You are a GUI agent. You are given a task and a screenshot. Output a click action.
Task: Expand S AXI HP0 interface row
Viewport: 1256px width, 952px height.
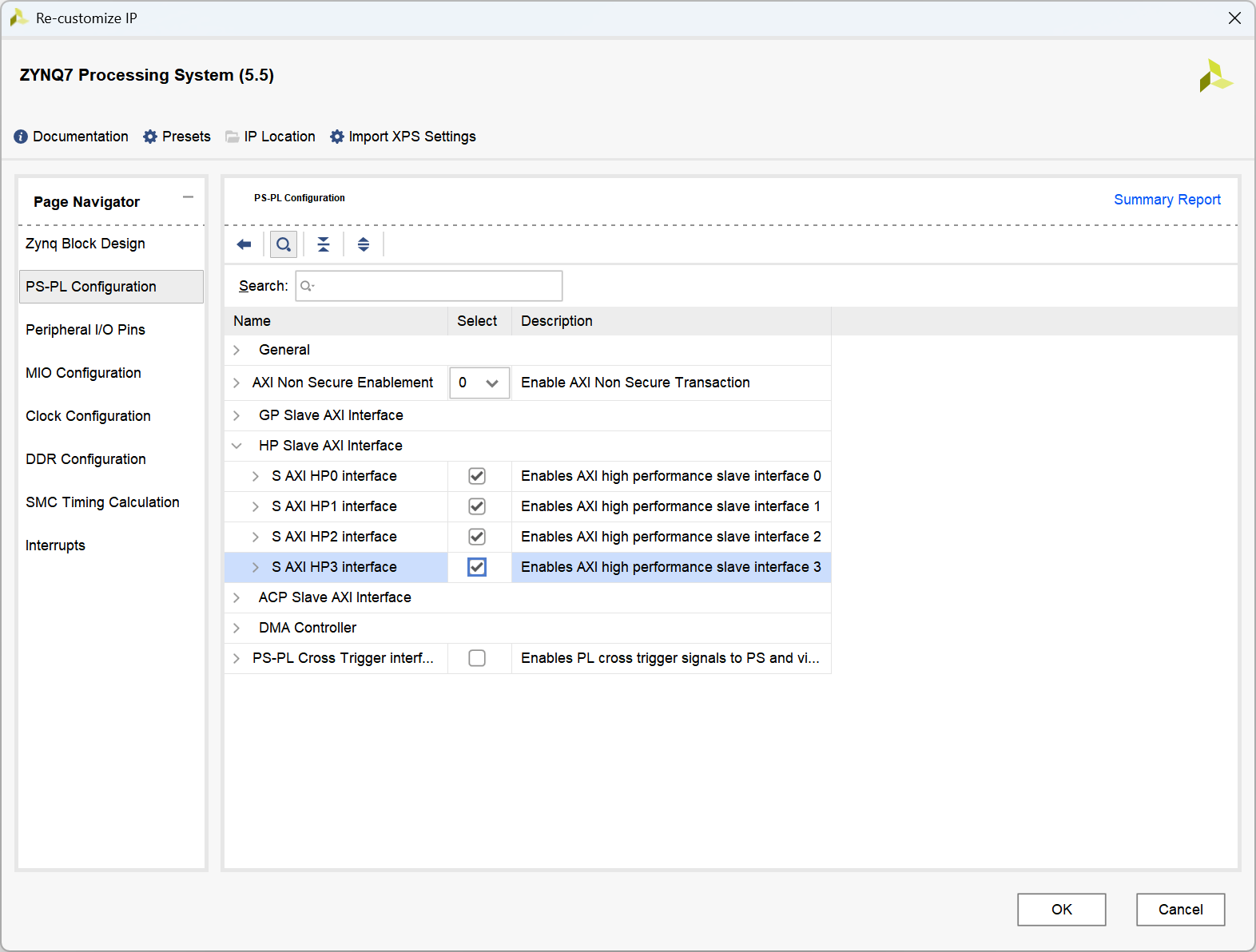[256, 476]
